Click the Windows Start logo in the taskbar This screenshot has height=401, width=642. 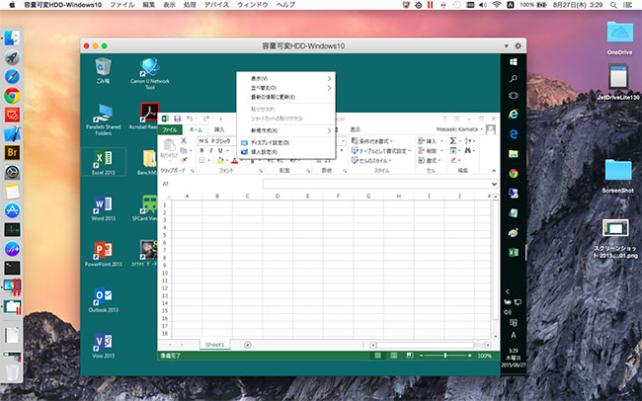pyautogui.click(x=513, y=62)
